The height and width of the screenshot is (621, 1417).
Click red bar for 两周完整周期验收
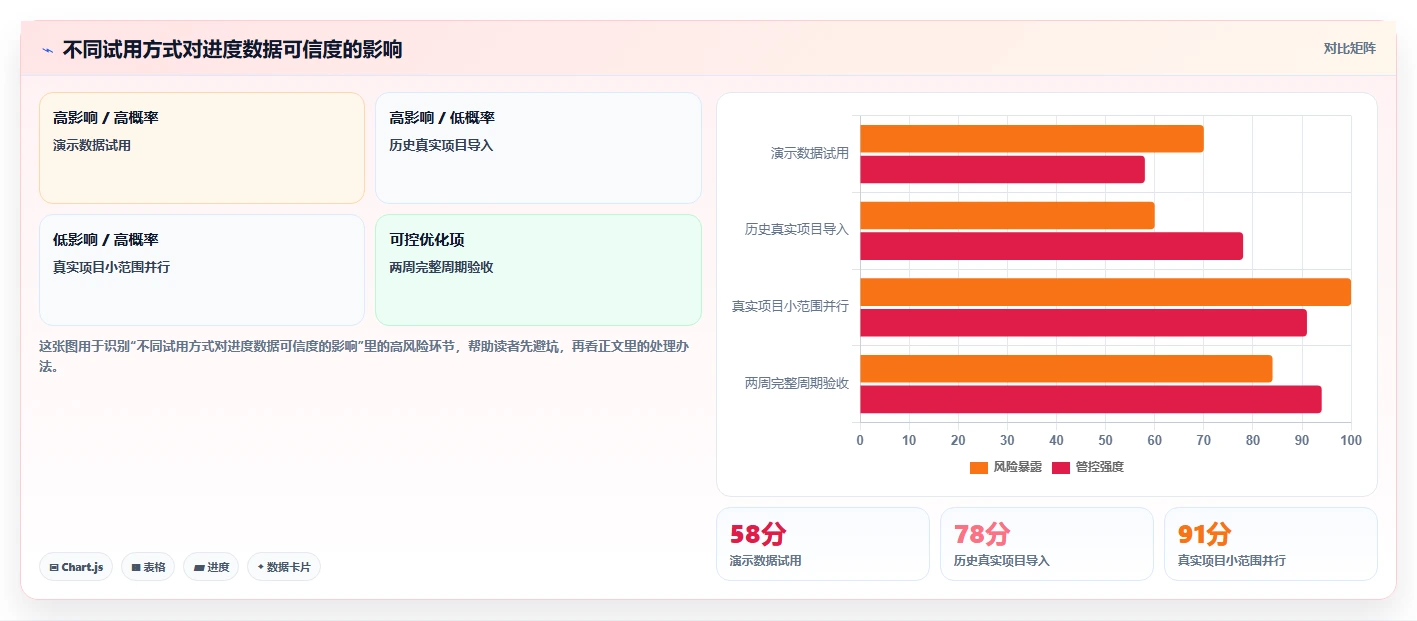[x=1091, y=399]
